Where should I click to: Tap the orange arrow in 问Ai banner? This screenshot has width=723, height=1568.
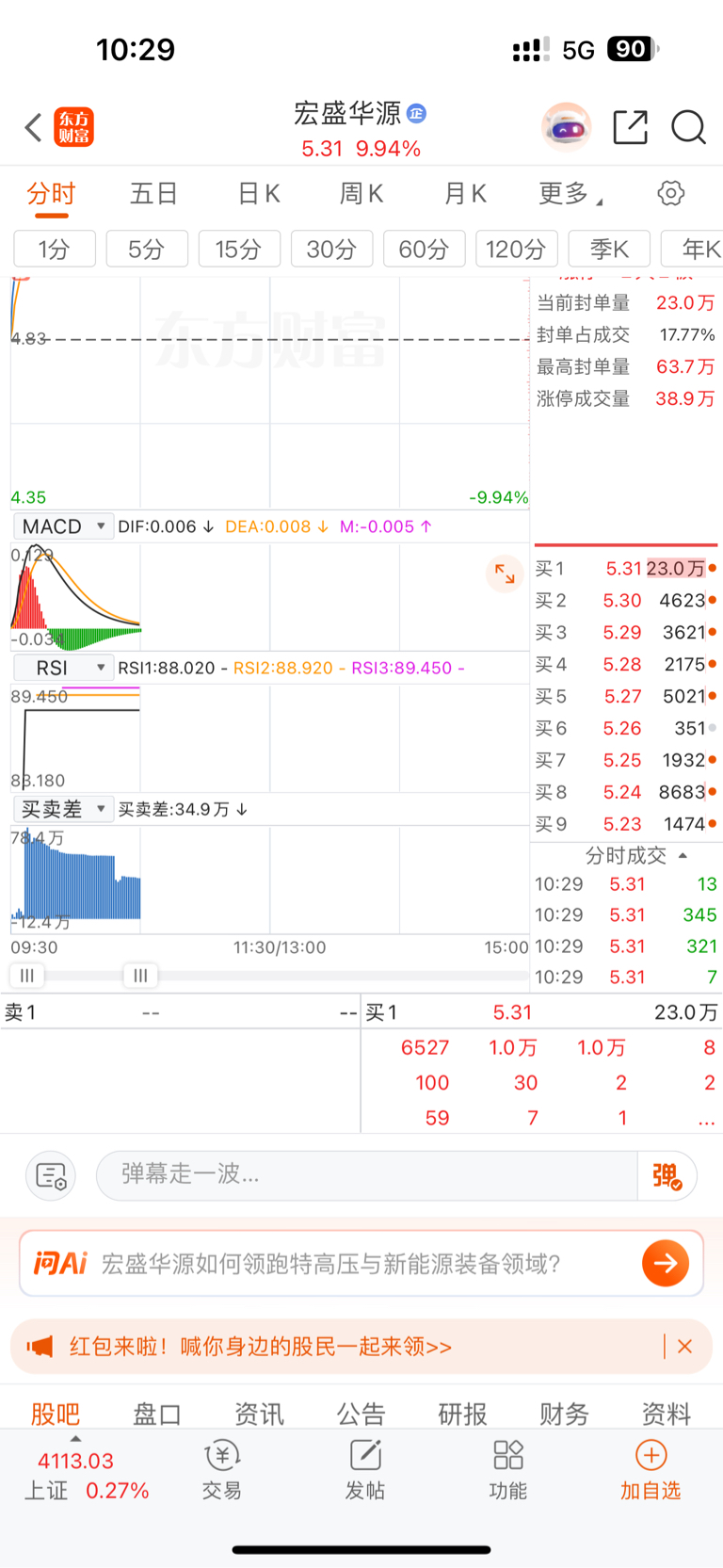pos(666,1263)
